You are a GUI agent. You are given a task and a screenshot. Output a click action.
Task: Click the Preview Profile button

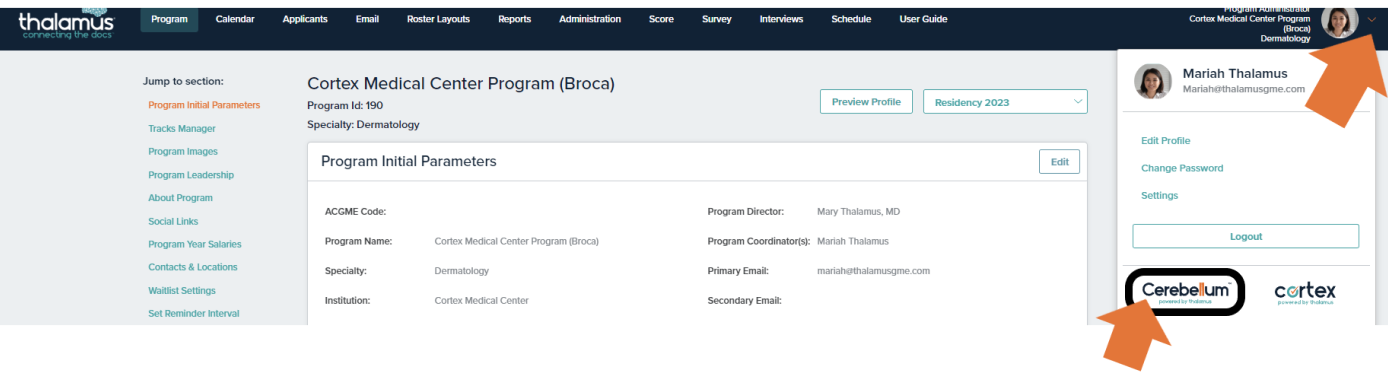866,102
